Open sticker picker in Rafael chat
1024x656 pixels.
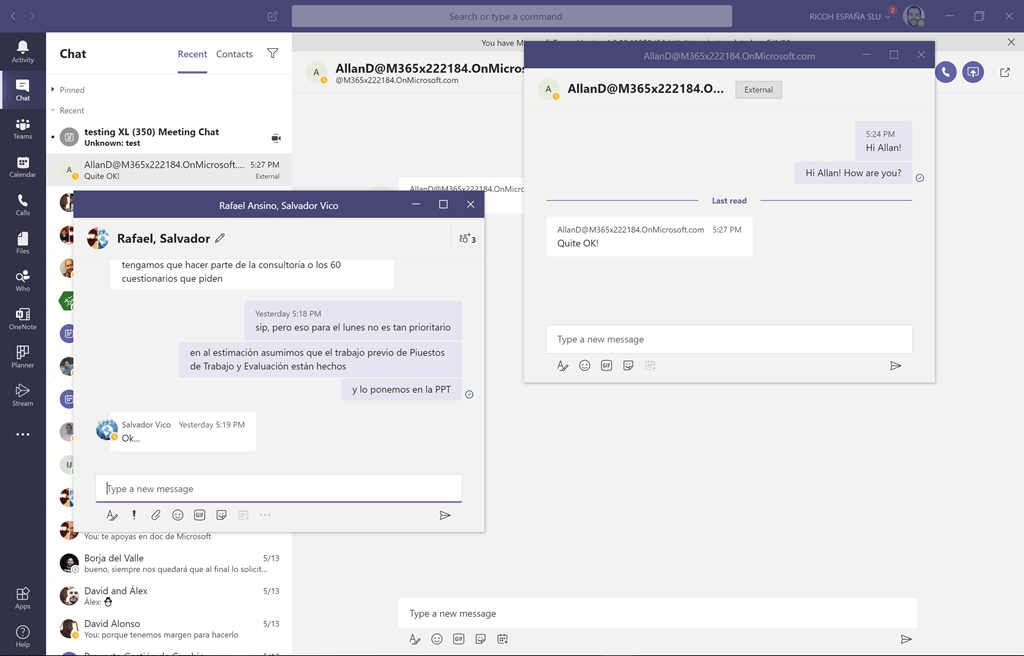[x=221, y=515]
